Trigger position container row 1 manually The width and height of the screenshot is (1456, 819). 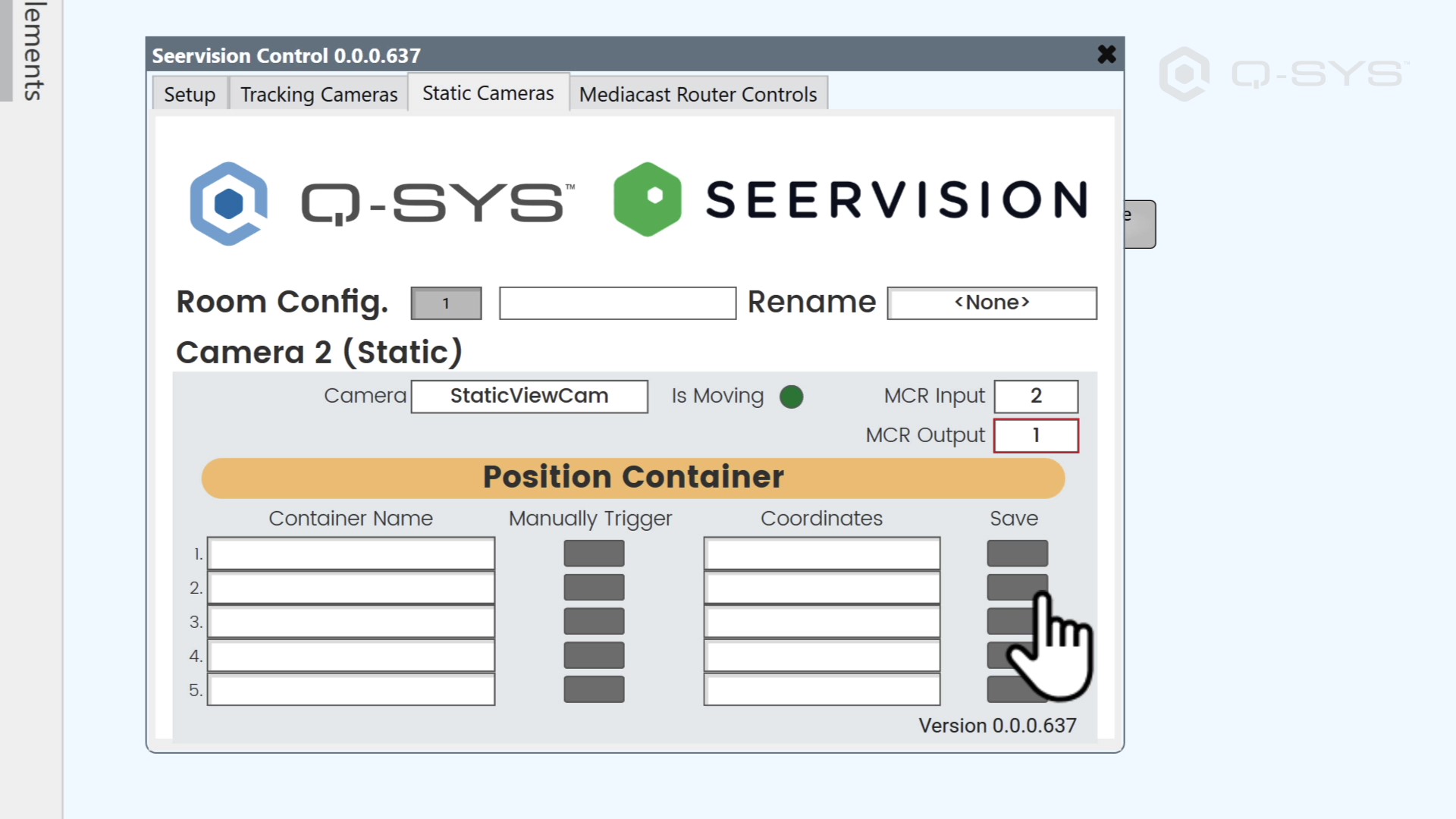[x=594, y=553]
